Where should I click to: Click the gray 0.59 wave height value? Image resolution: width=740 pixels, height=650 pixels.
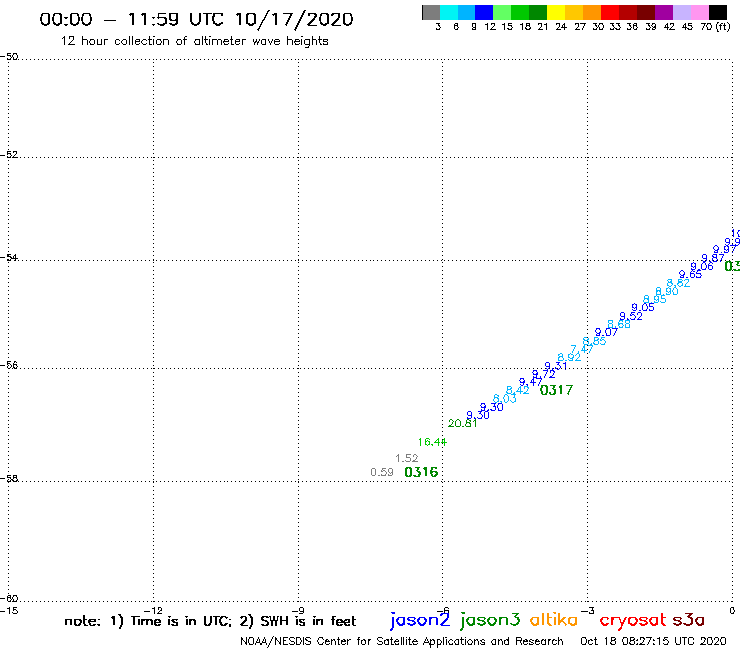click(x=382, y=472)
